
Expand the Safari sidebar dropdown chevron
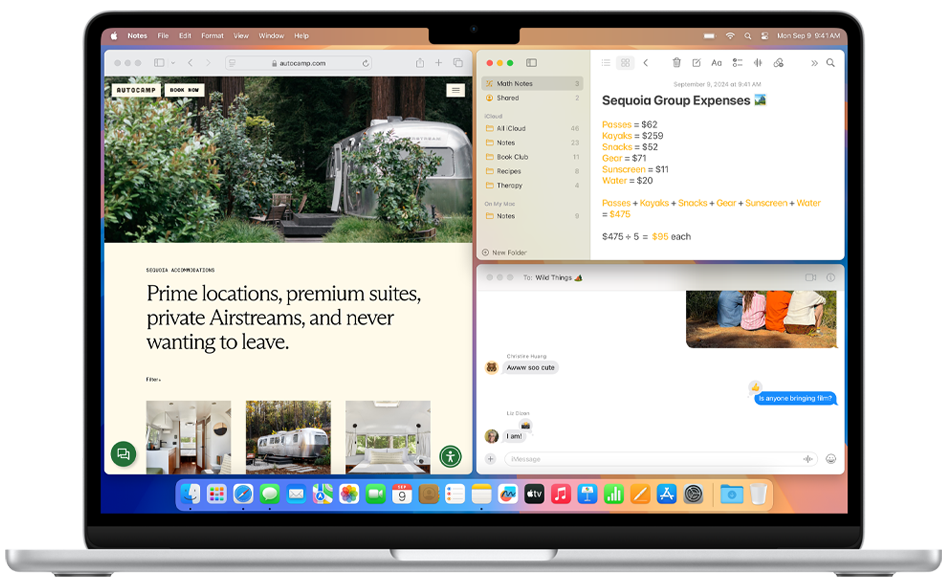point(173,63)
